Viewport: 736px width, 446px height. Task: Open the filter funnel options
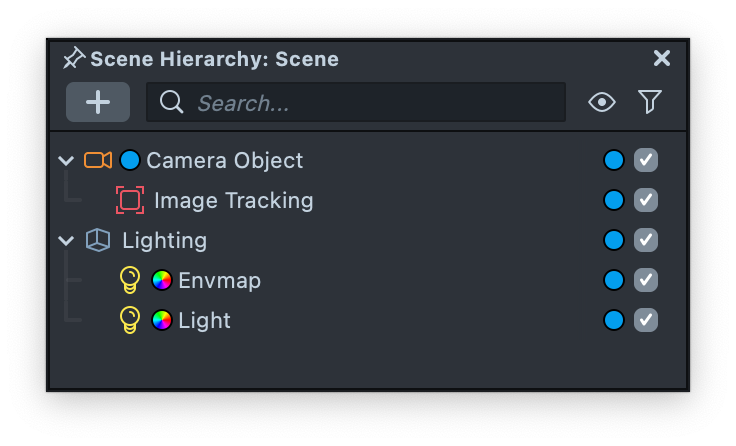[650, 102]
